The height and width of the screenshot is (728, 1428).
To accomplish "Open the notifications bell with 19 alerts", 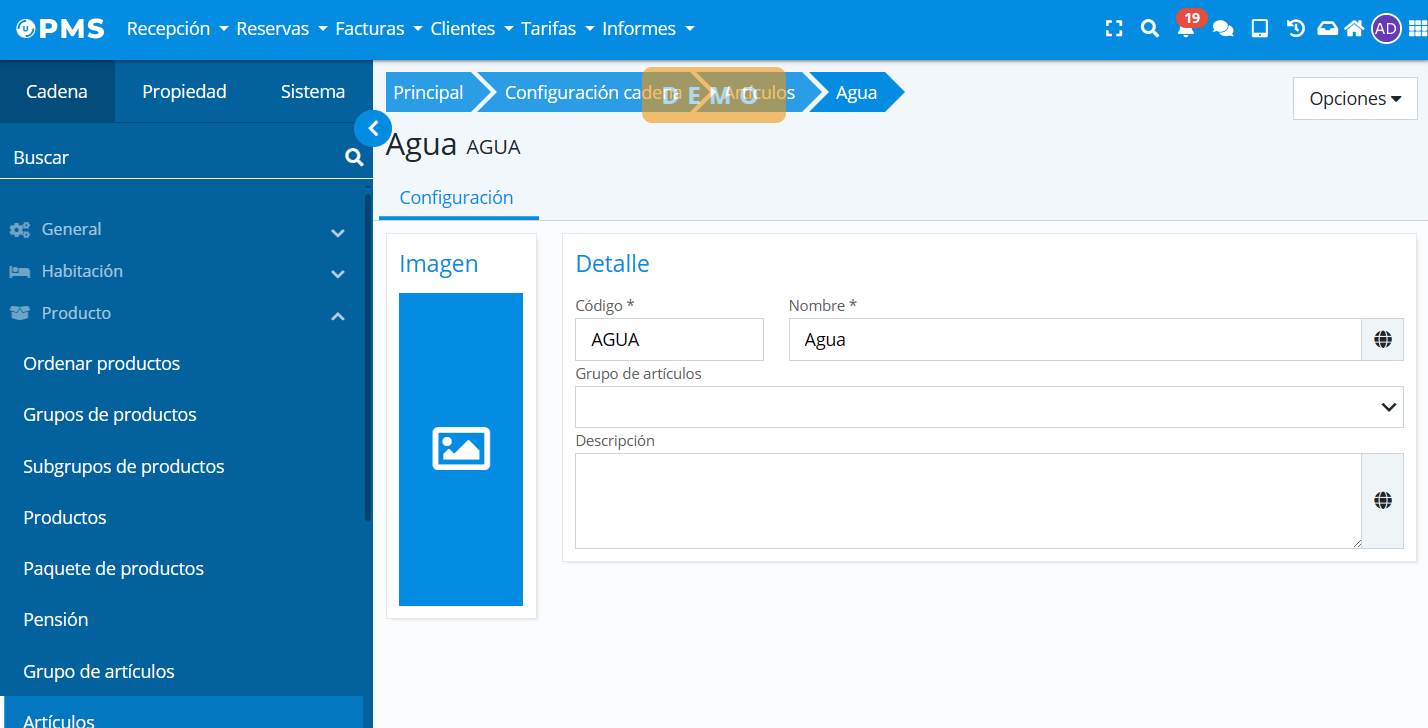I will pos(1186,29).
